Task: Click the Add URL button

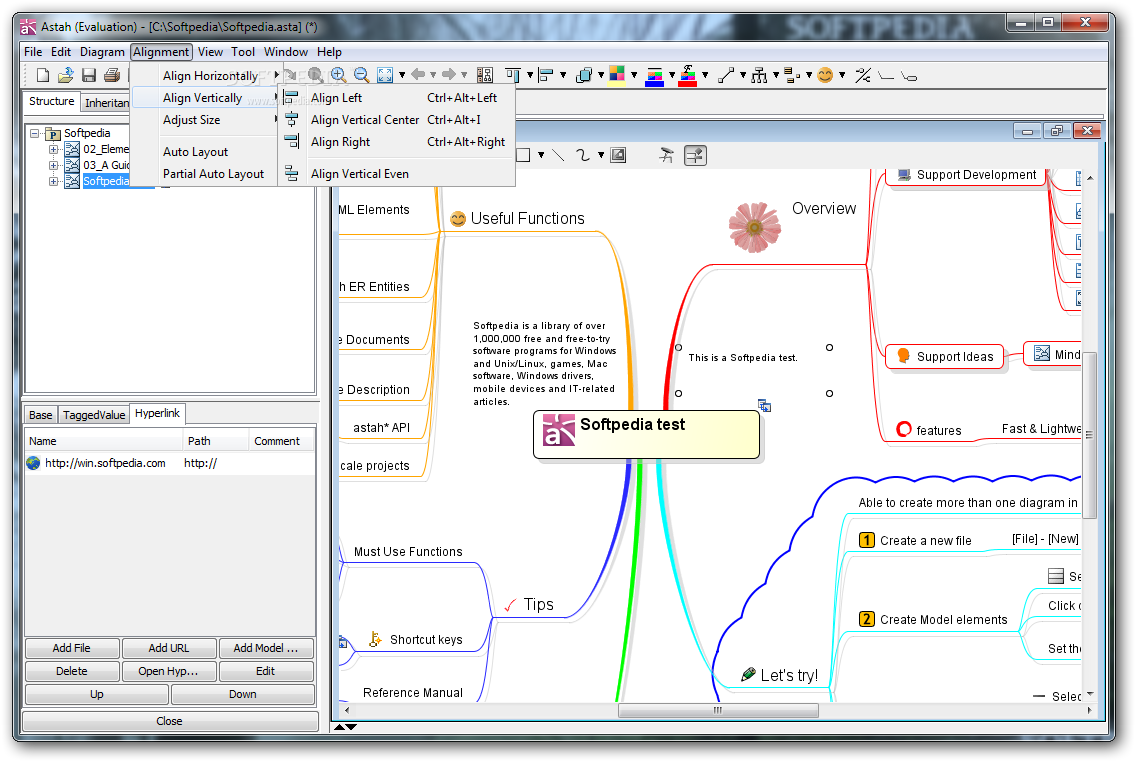Action: 169,648
